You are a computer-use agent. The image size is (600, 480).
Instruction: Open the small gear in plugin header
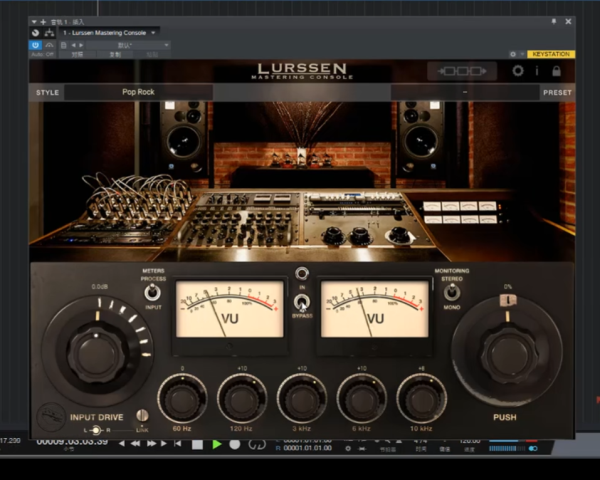(513, 54)
